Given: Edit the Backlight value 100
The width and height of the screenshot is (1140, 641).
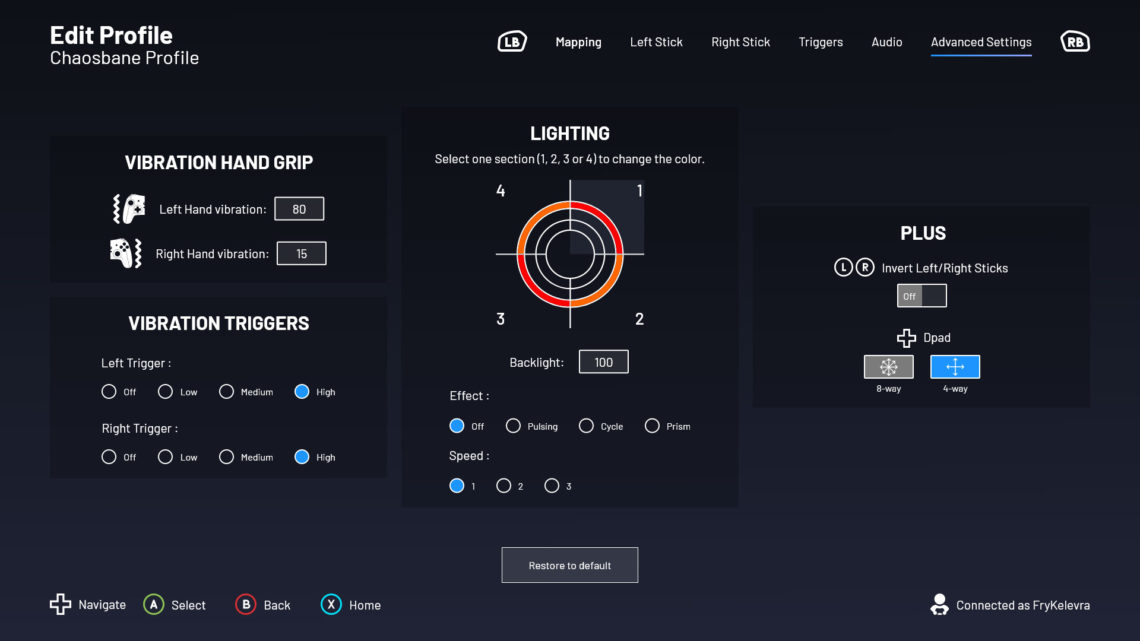Looking at the screenshot, I should click(603, 362).
